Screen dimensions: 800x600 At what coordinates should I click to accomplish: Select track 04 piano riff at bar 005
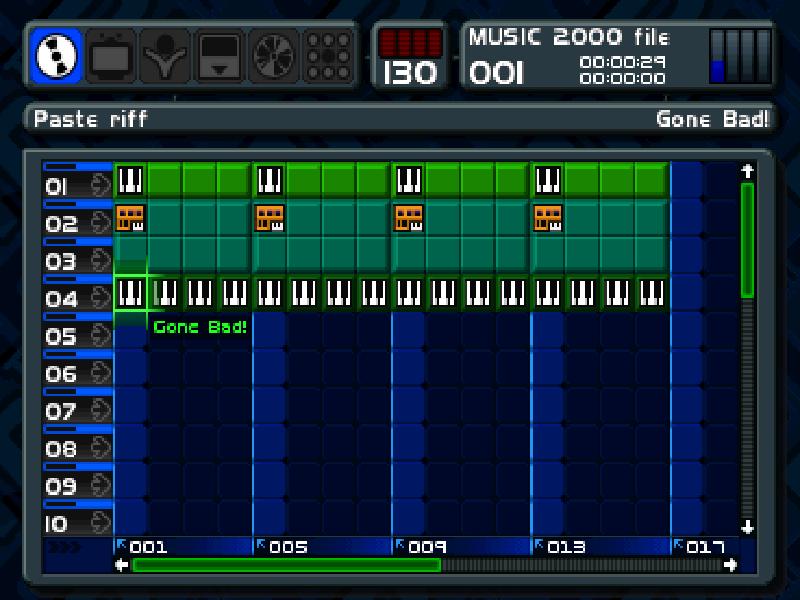pyautogui.click(x=269, y=293)
